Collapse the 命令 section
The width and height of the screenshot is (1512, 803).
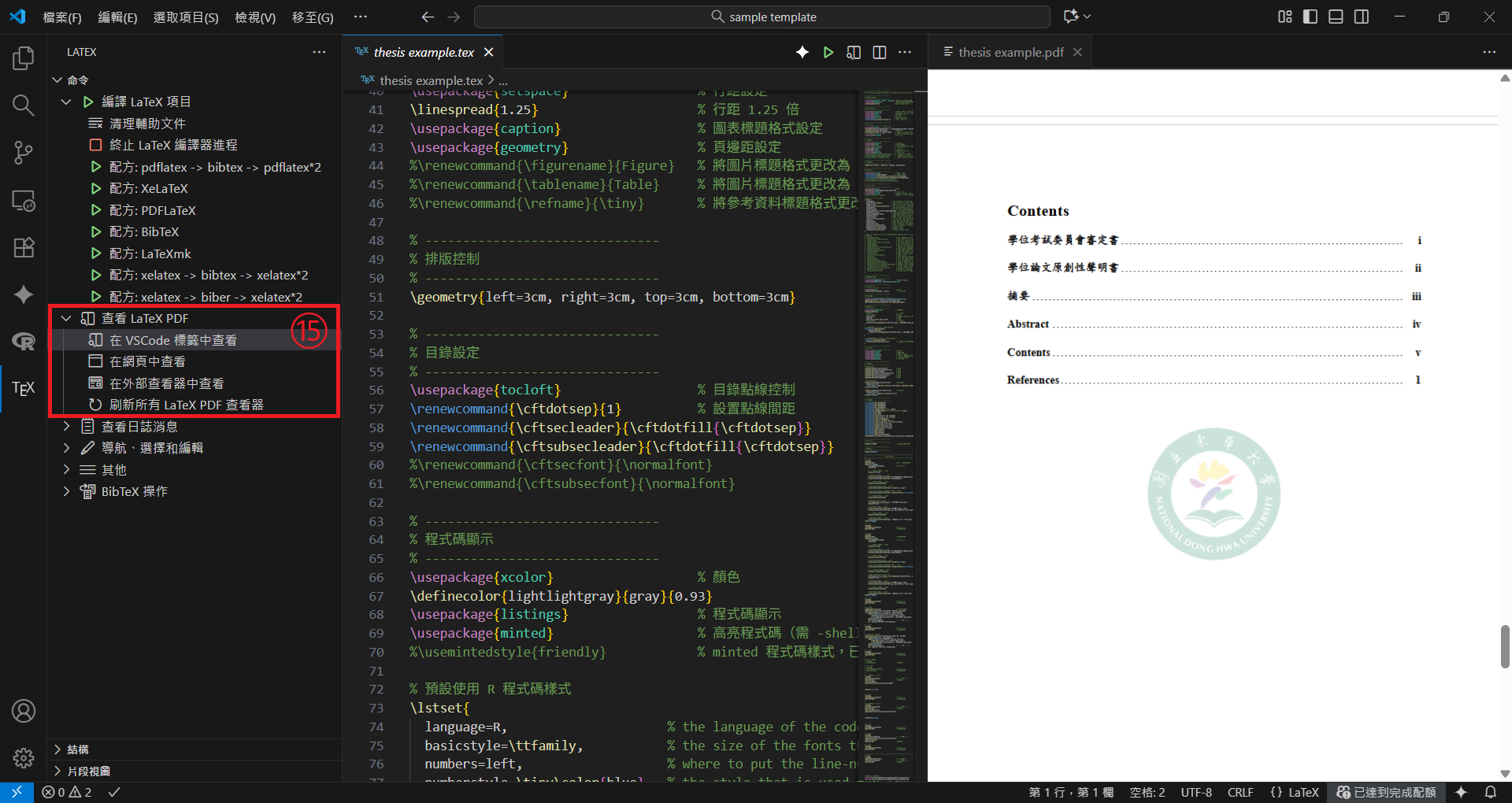click(x=57, y=80)
